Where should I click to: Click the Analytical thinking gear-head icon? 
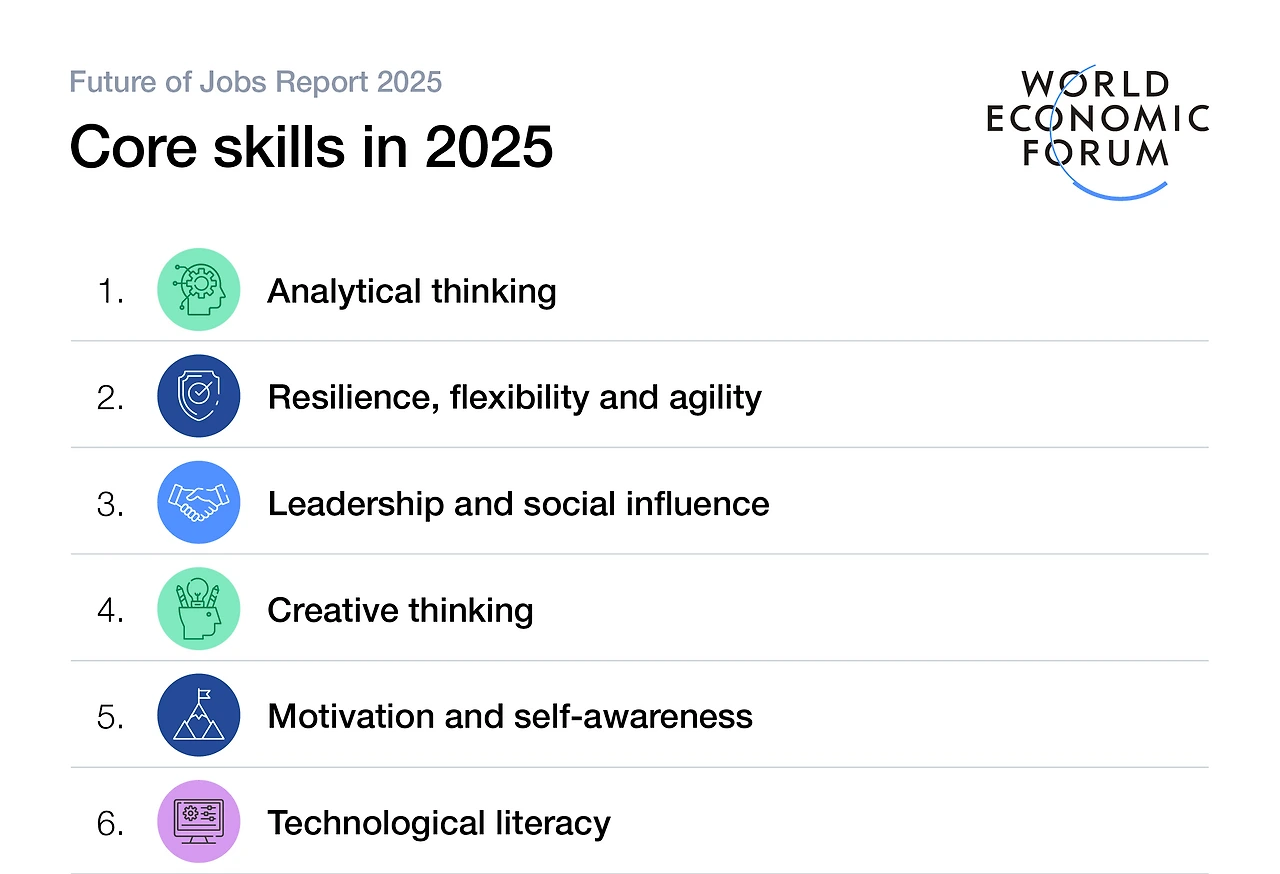tap(199, 290)
